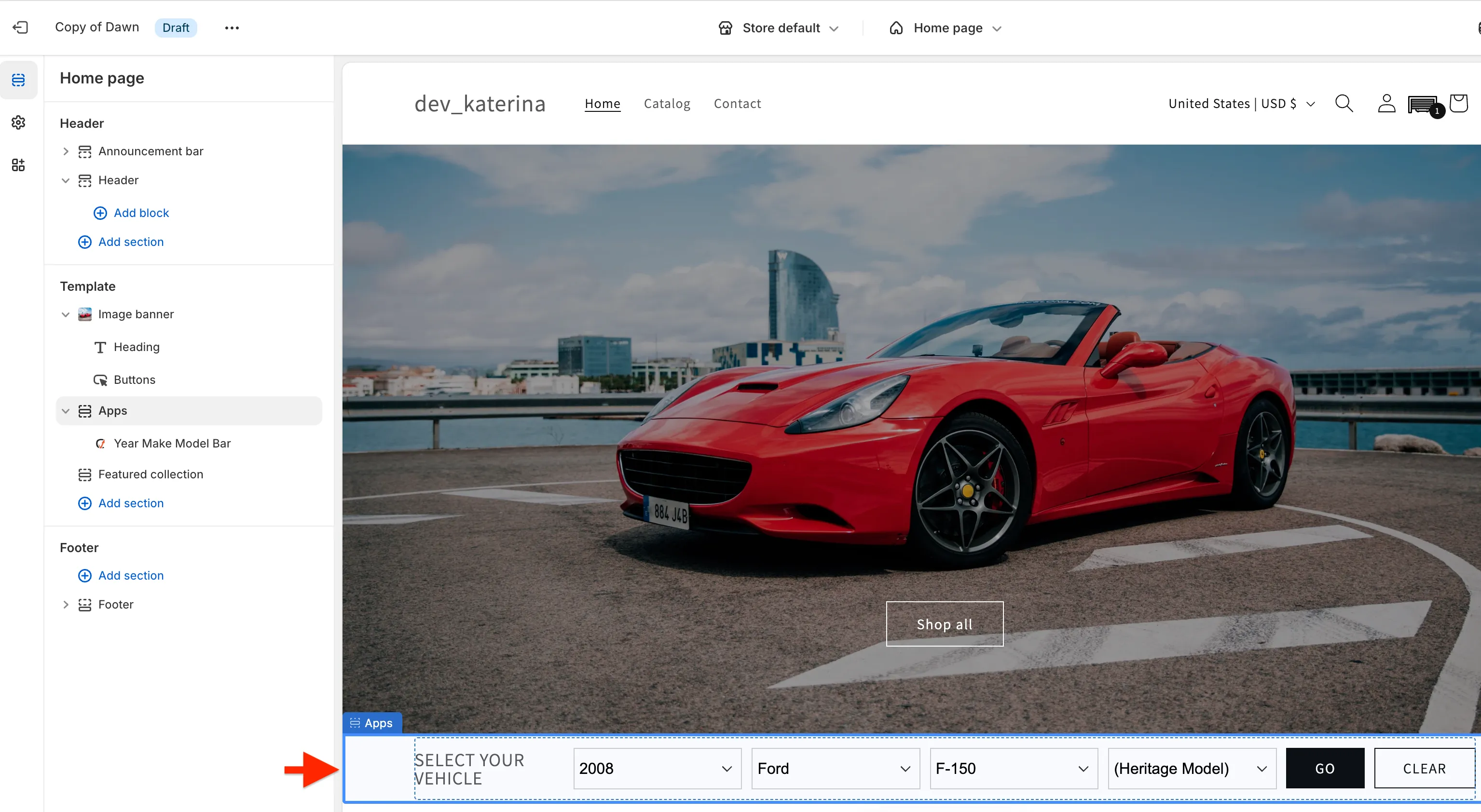Click the storefront search magnifier icon
The image size is (1481, 812).
[x=1344, y=104]
